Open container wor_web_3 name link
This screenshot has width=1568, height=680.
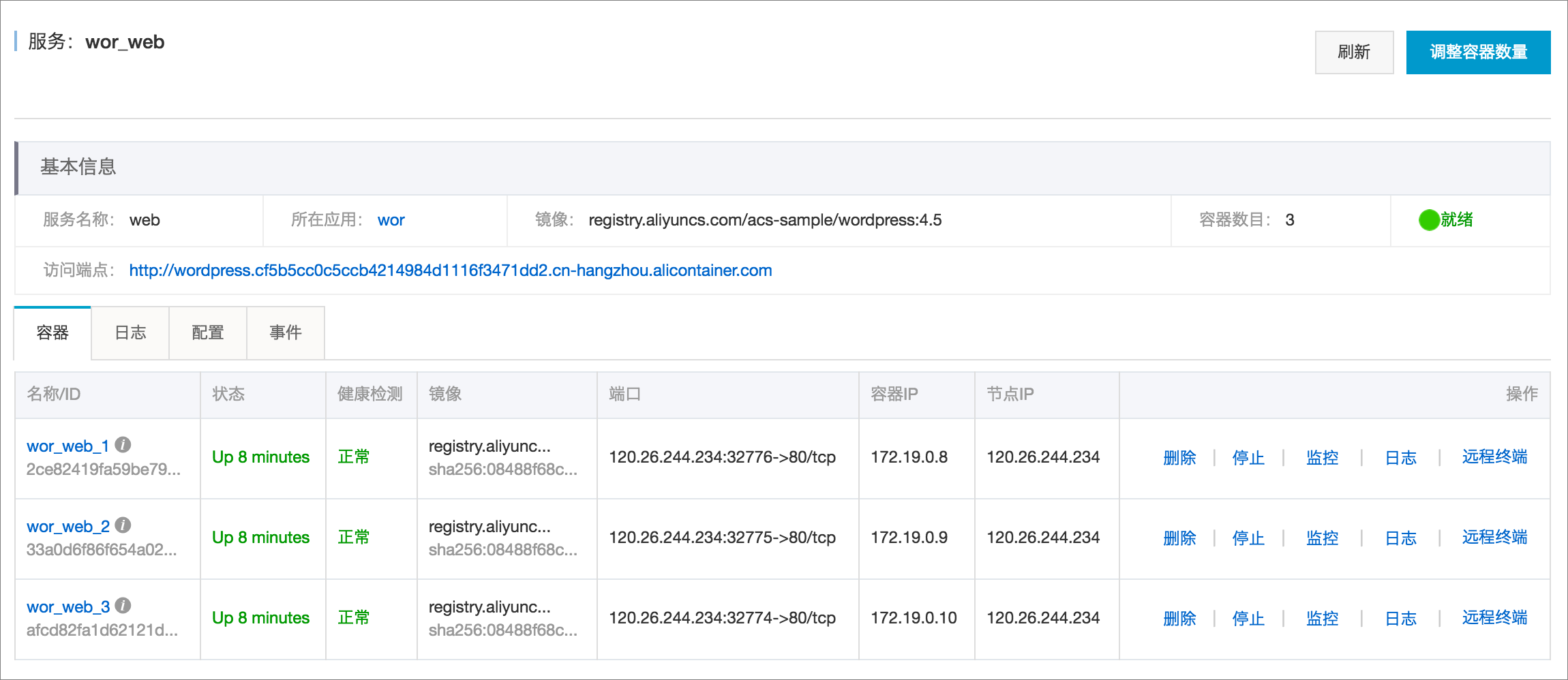pos(68,607)
